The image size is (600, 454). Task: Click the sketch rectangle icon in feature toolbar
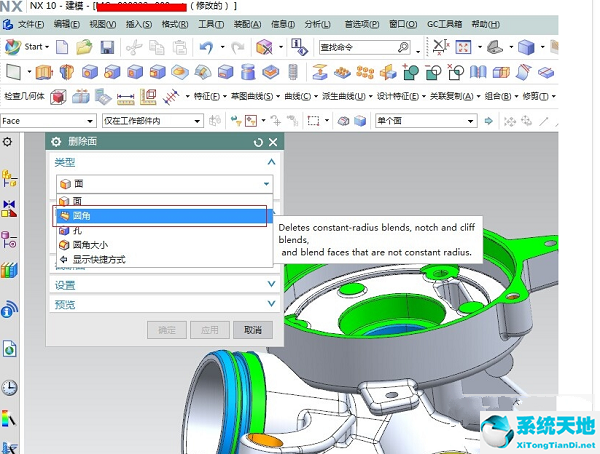[13, 72]
